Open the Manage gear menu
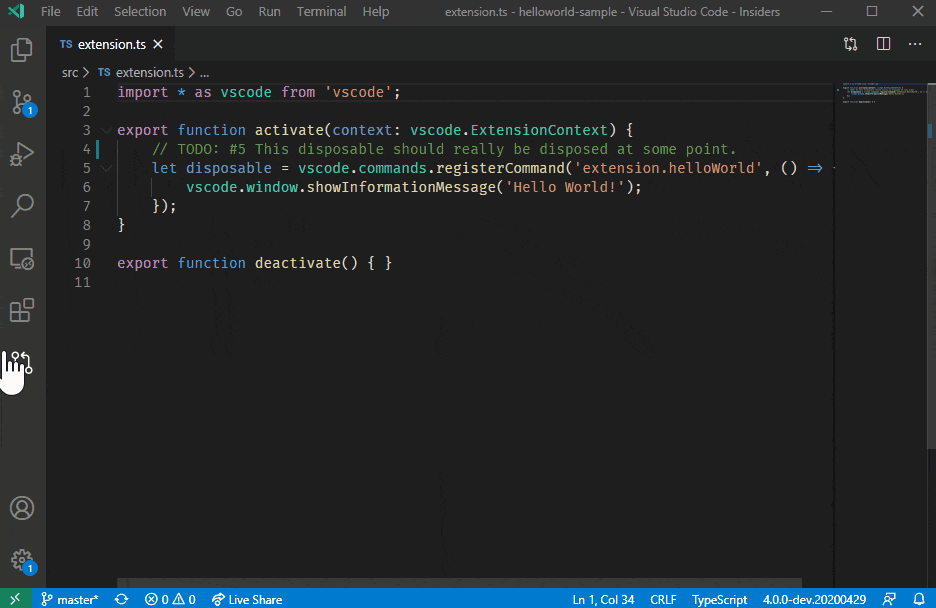 [x=22, y=561]
